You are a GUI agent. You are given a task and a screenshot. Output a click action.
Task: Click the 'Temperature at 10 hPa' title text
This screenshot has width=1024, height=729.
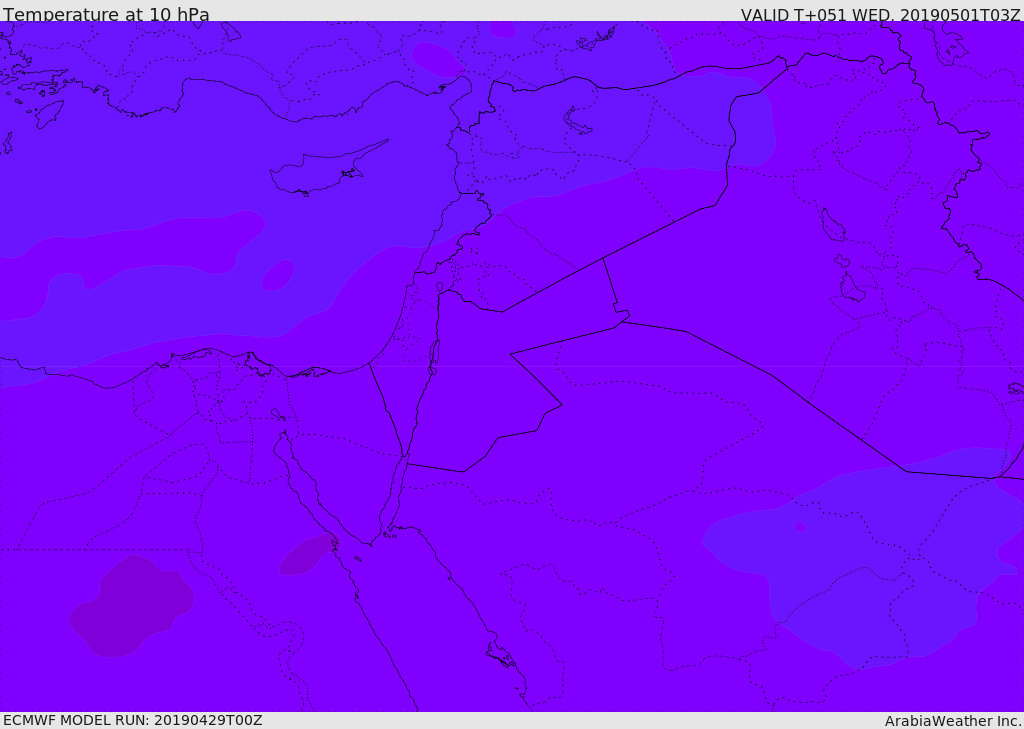(x=106, y=14)
